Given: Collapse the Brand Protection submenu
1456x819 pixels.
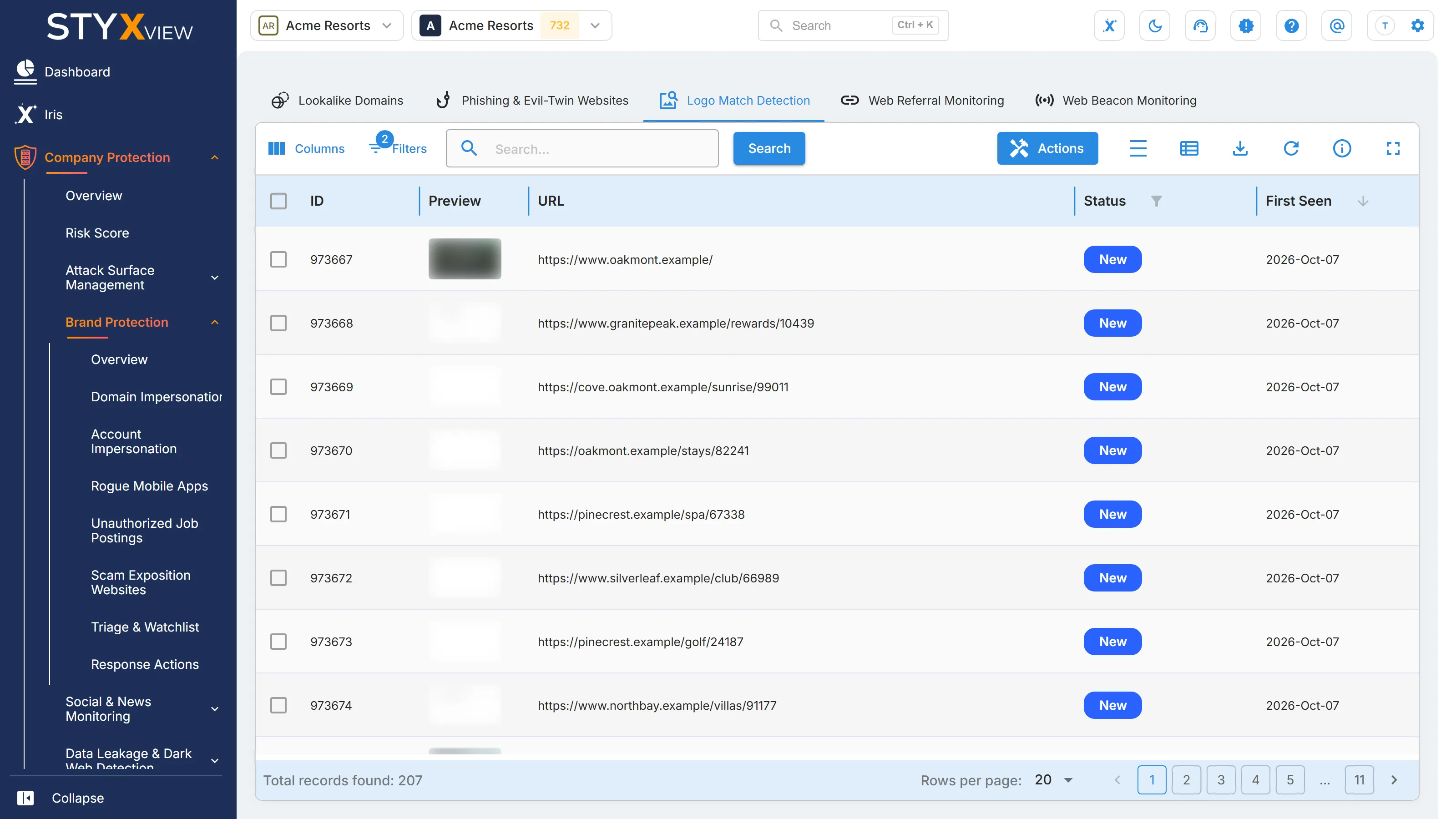Looking at the screenshot, I should 214,322.
